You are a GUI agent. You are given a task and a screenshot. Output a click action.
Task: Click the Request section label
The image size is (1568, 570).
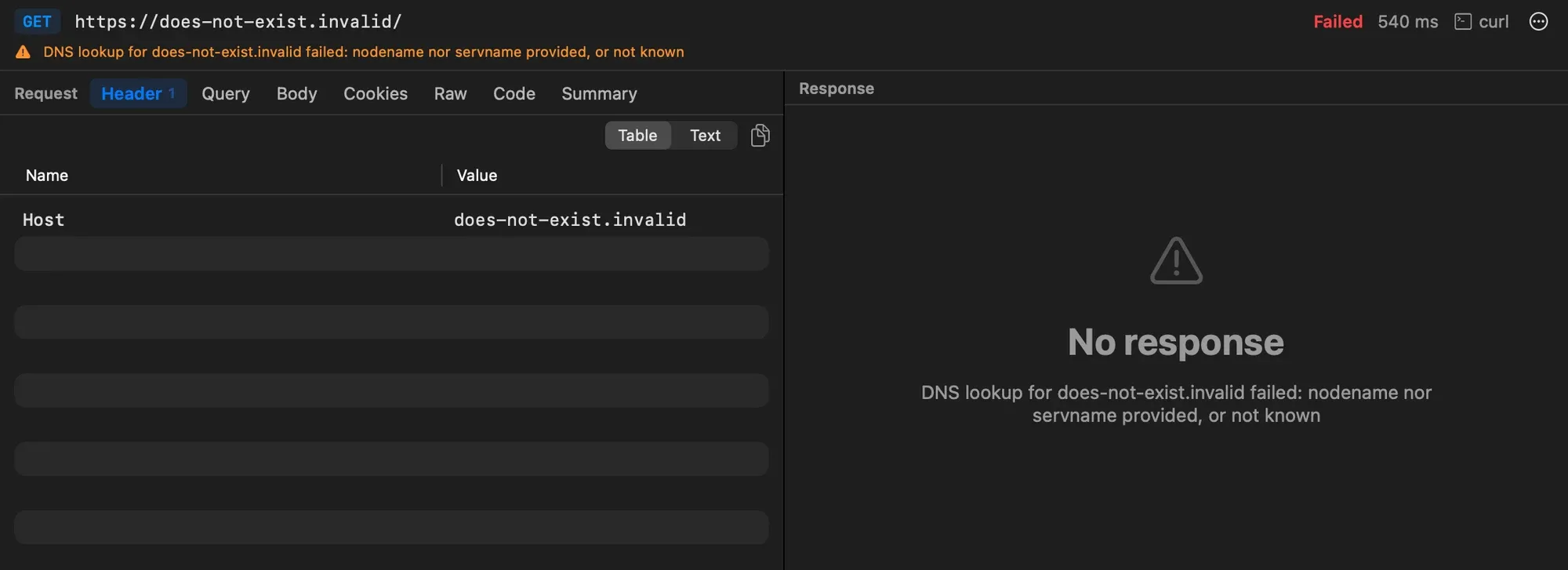[45, 93]
